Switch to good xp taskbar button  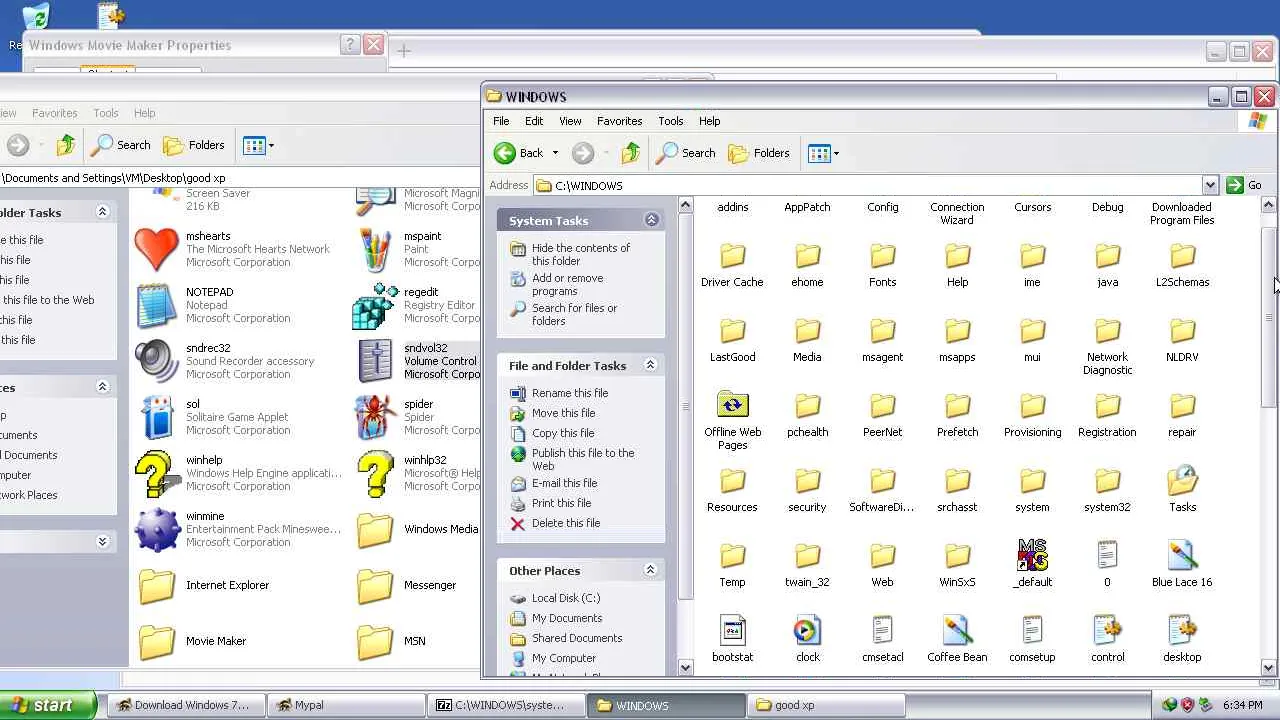[826, 705]
